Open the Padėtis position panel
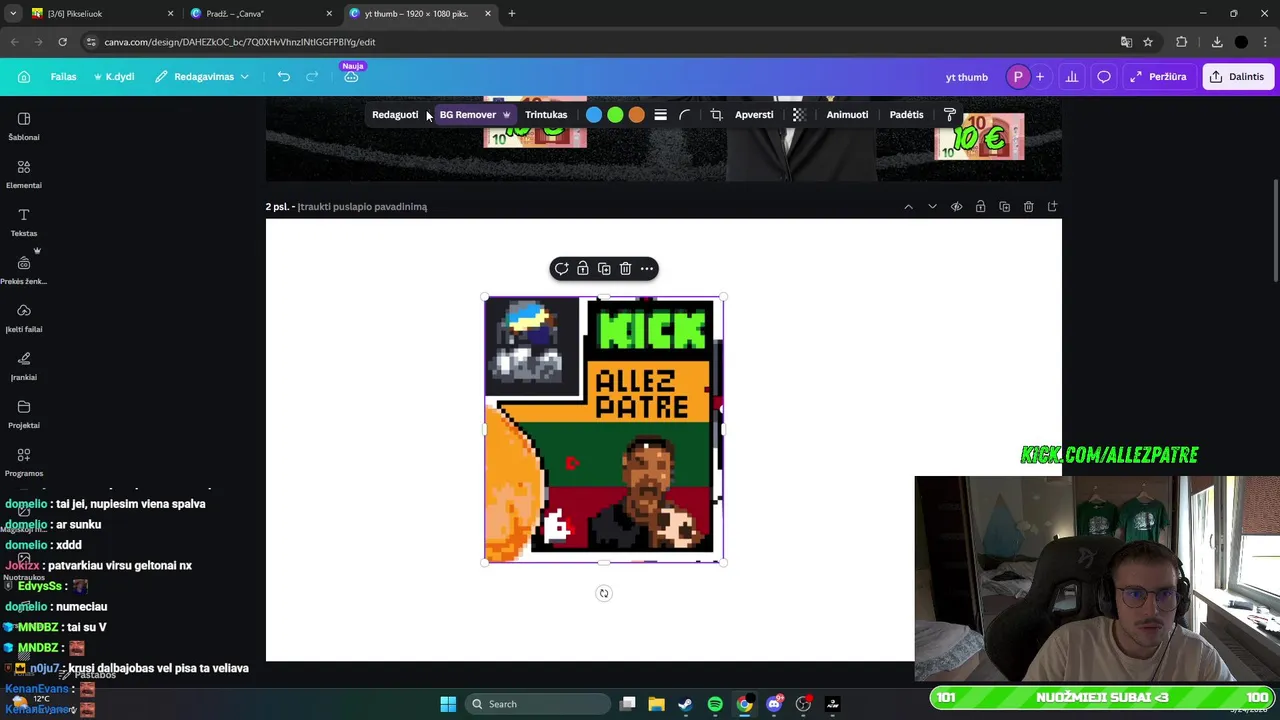Image resolution: width=1280 pixels, height=720 pixels. (906, 115)
